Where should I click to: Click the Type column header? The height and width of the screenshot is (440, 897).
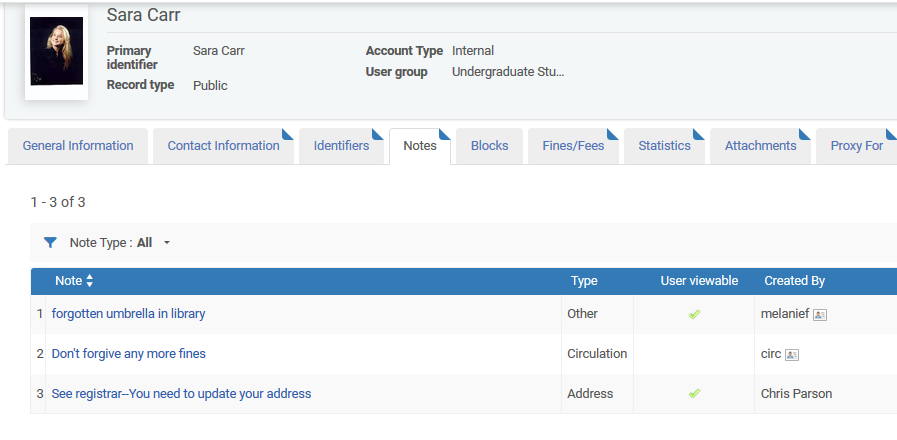[584, 282]
